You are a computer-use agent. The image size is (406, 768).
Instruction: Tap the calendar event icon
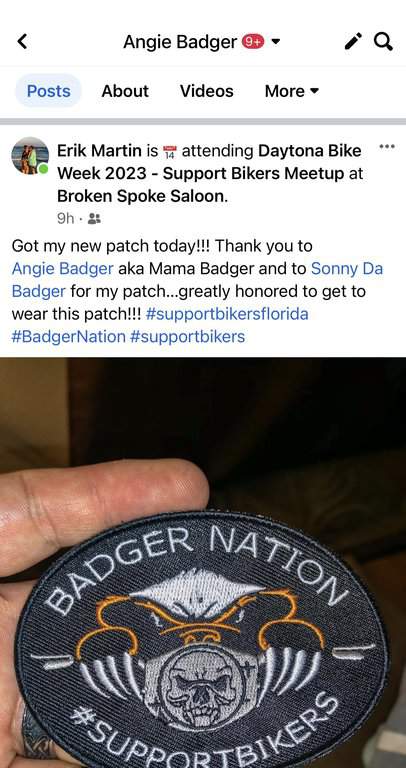click(x=170, y=152)
